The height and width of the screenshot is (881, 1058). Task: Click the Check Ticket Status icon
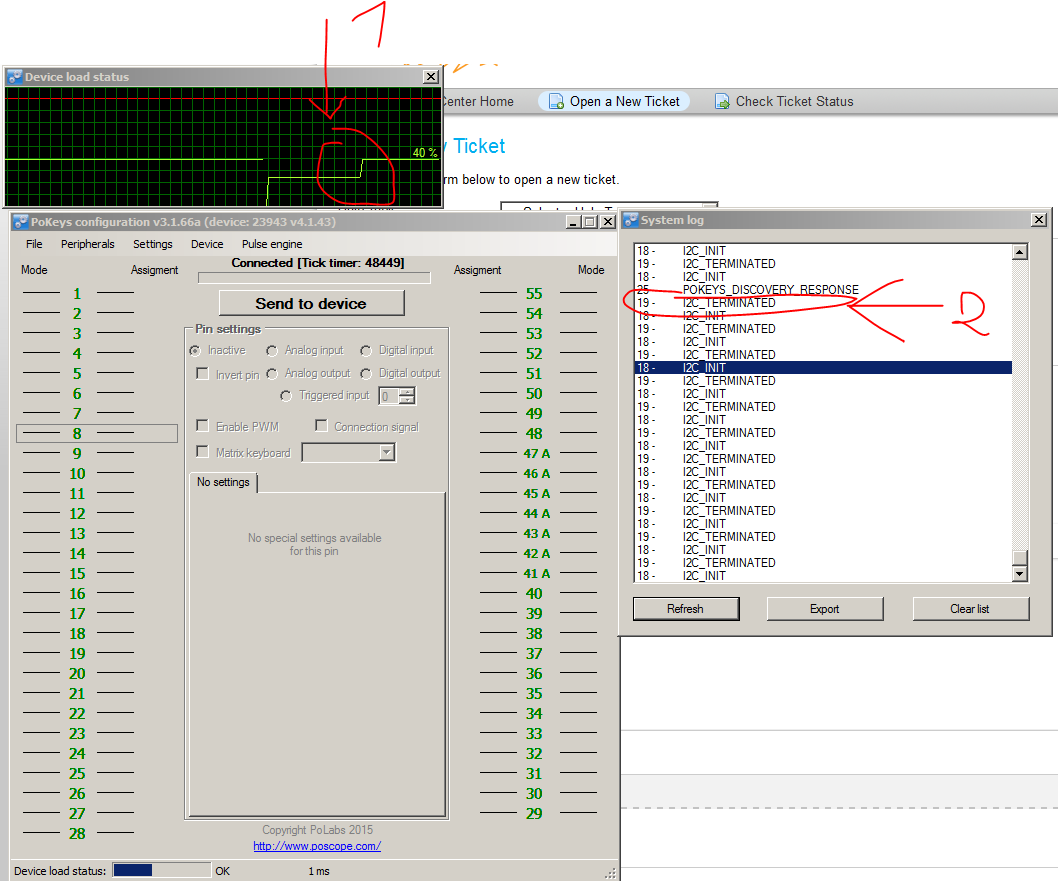[x=721, y=101]
